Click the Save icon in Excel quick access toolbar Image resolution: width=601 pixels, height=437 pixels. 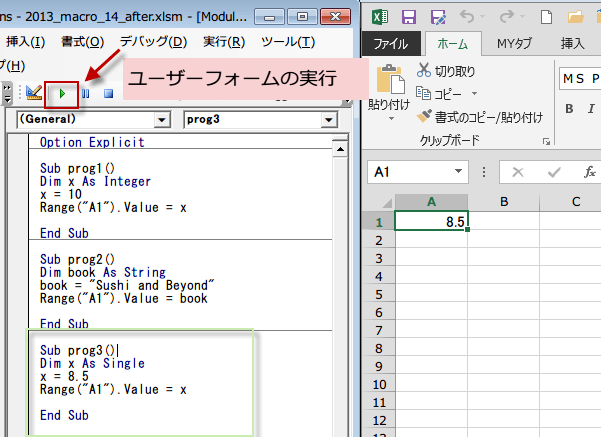[408, 17]
